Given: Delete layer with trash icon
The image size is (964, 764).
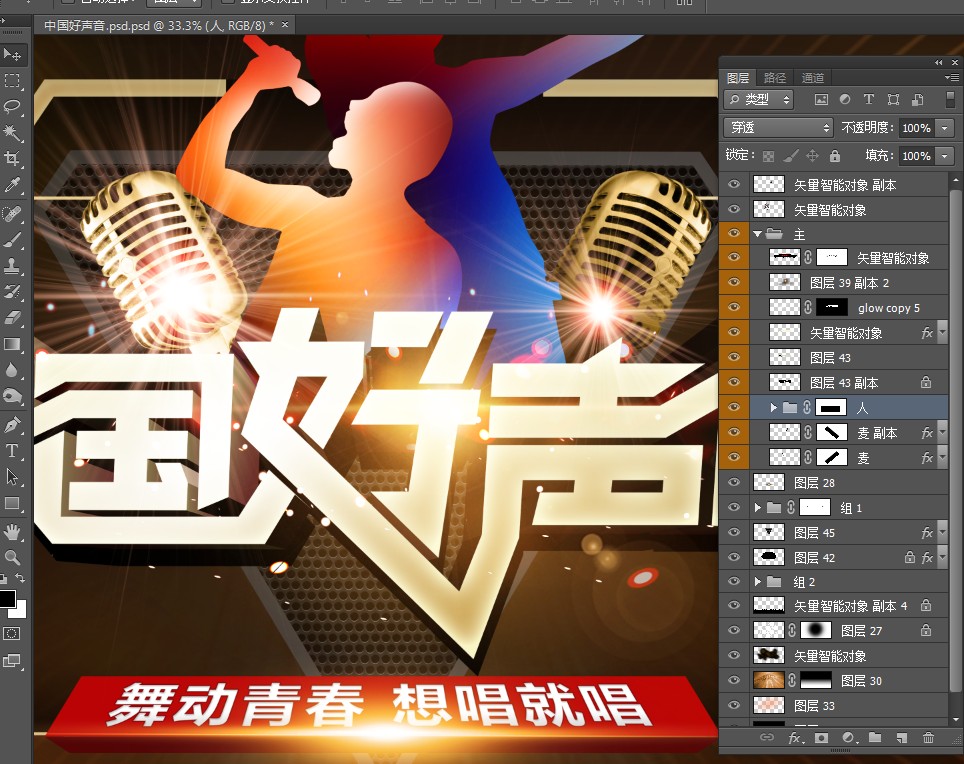Looking at the screenshot, I should pyautogui.click(x=928, y=737).
